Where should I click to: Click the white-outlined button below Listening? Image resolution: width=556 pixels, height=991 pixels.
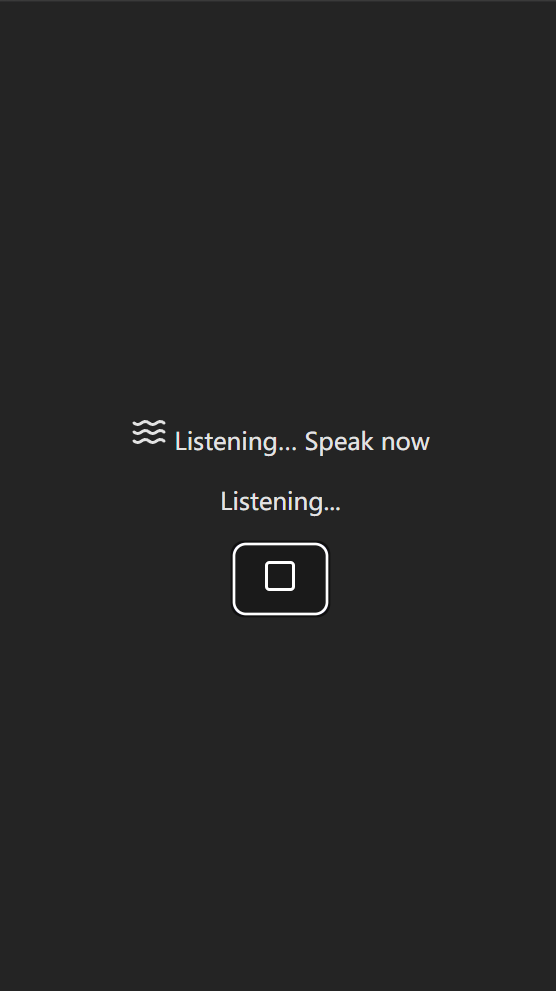coord(281,578)
